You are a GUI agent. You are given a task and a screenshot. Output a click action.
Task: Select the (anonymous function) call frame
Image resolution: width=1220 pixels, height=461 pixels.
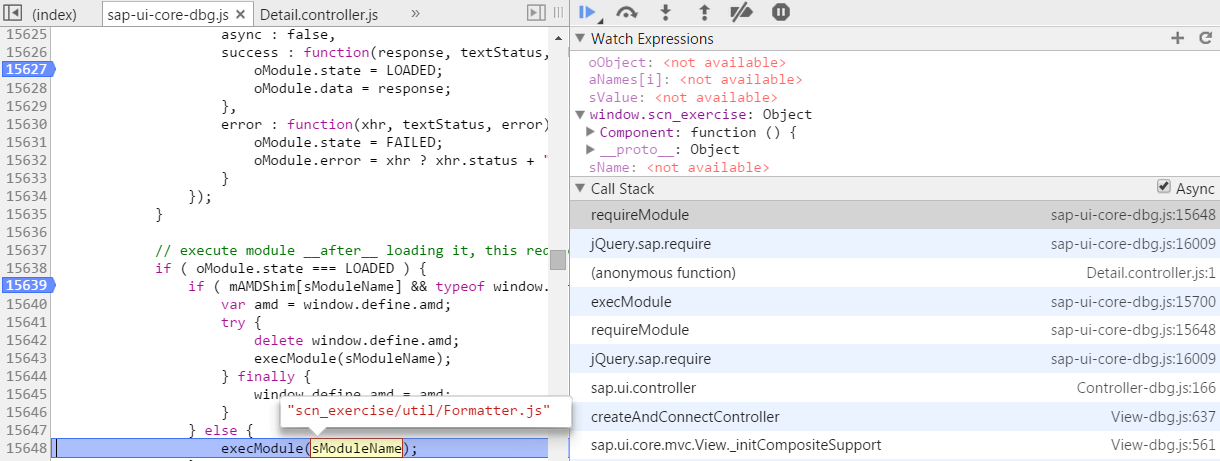(x=894, y=273)
